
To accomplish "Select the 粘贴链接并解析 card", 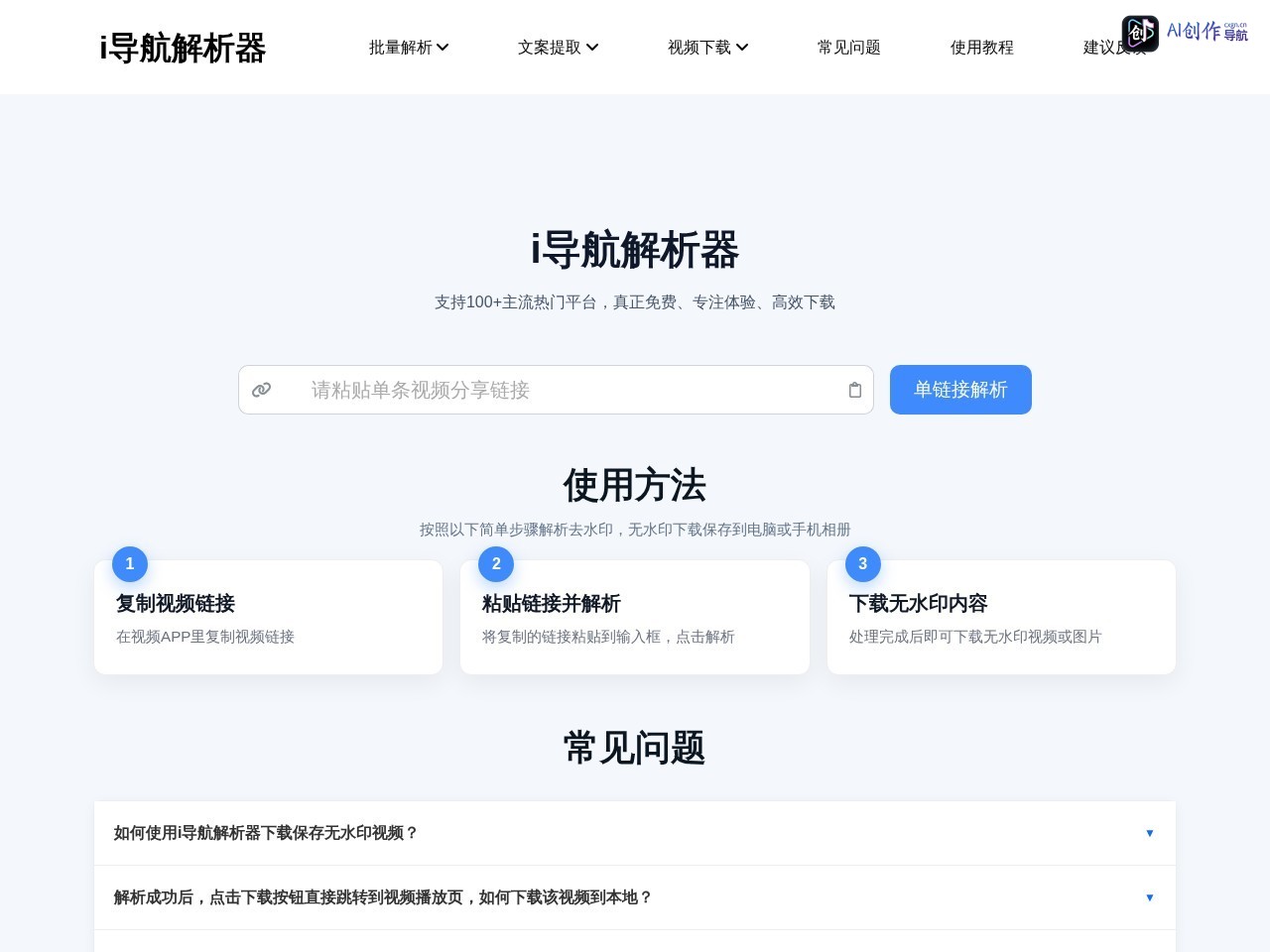I will pos(635,617).
